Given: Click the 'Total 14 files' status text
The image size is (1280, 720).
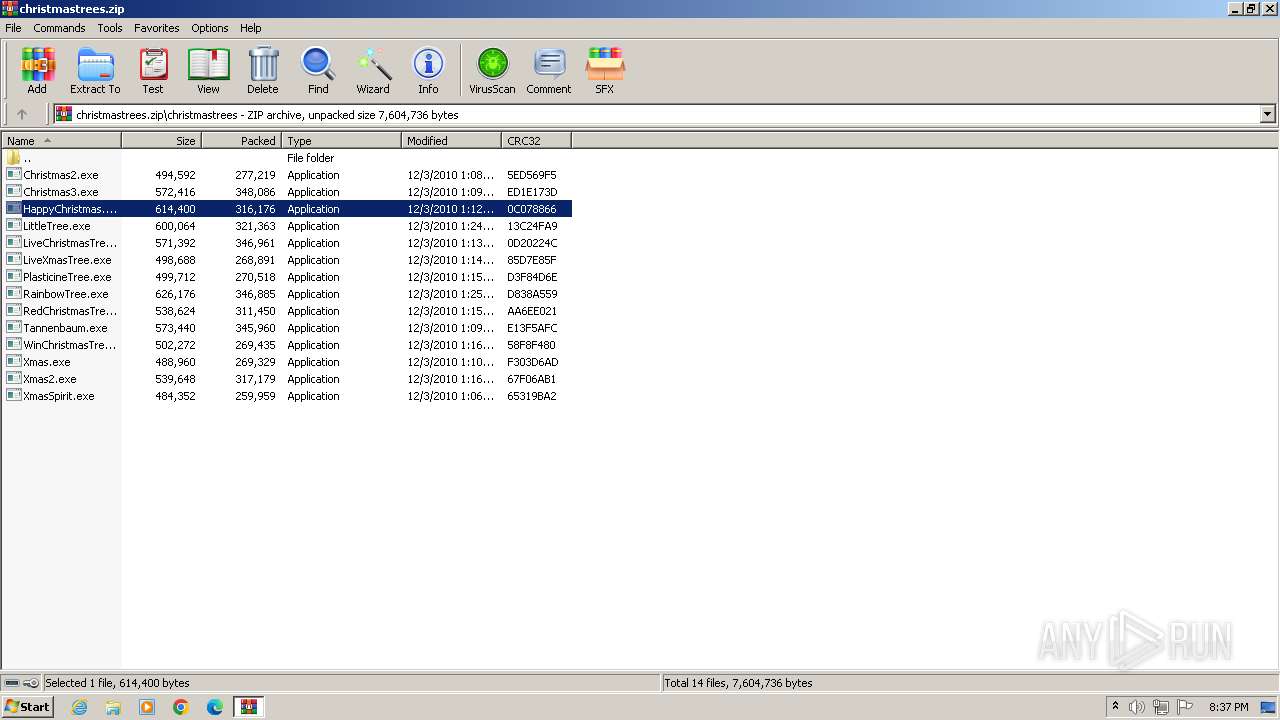Looking at the screenshot, I should pos(738,683).
